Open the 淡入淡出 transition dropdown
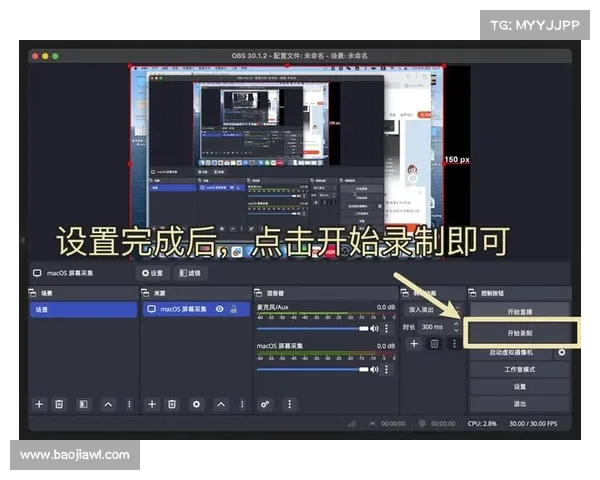600x480 pixels. coord(433,310)
